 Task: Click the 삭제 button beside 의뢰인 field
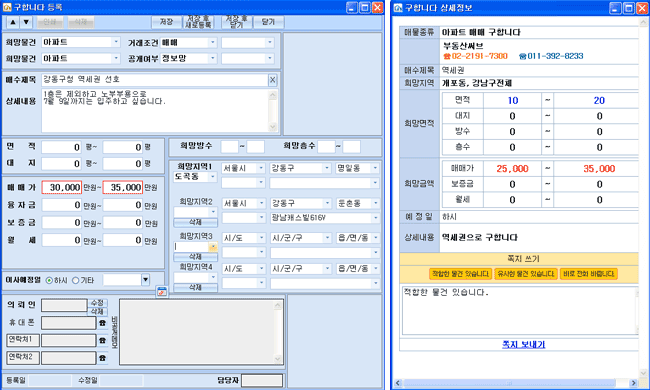click(97, 311)
